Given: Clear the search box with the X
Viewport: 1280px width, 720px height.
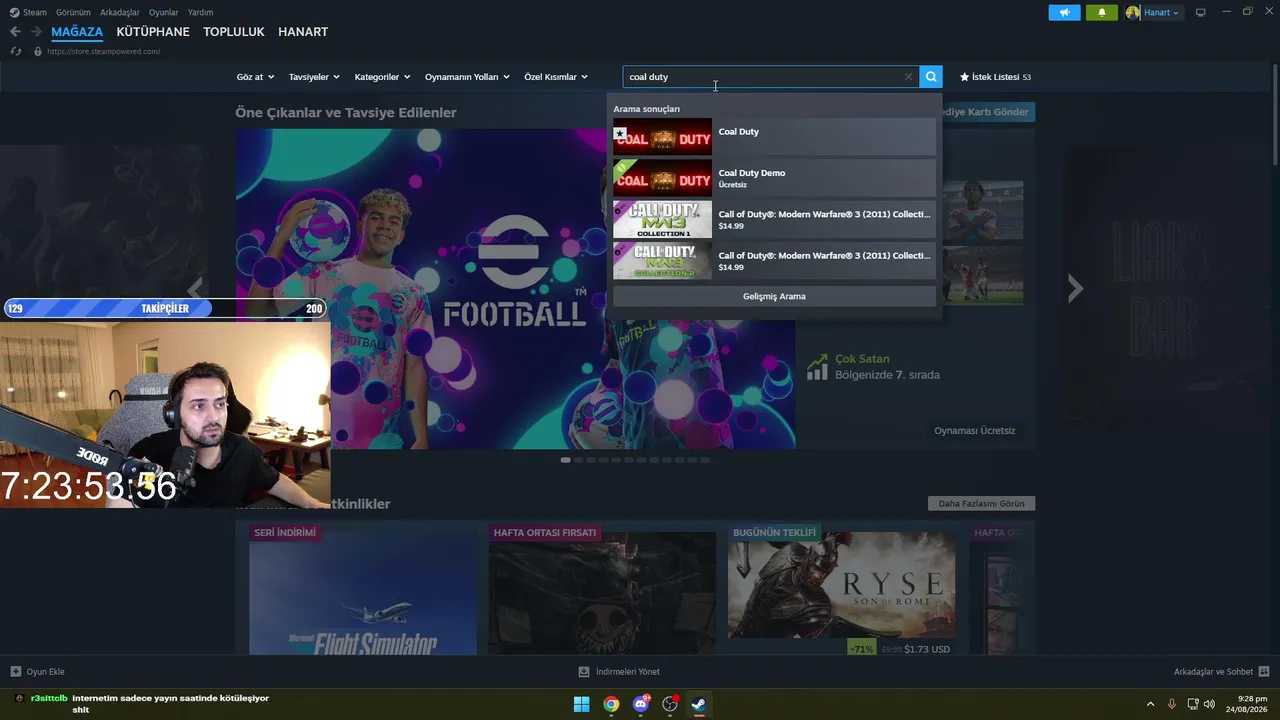Looking at the screenshot, I should [908, 77].
